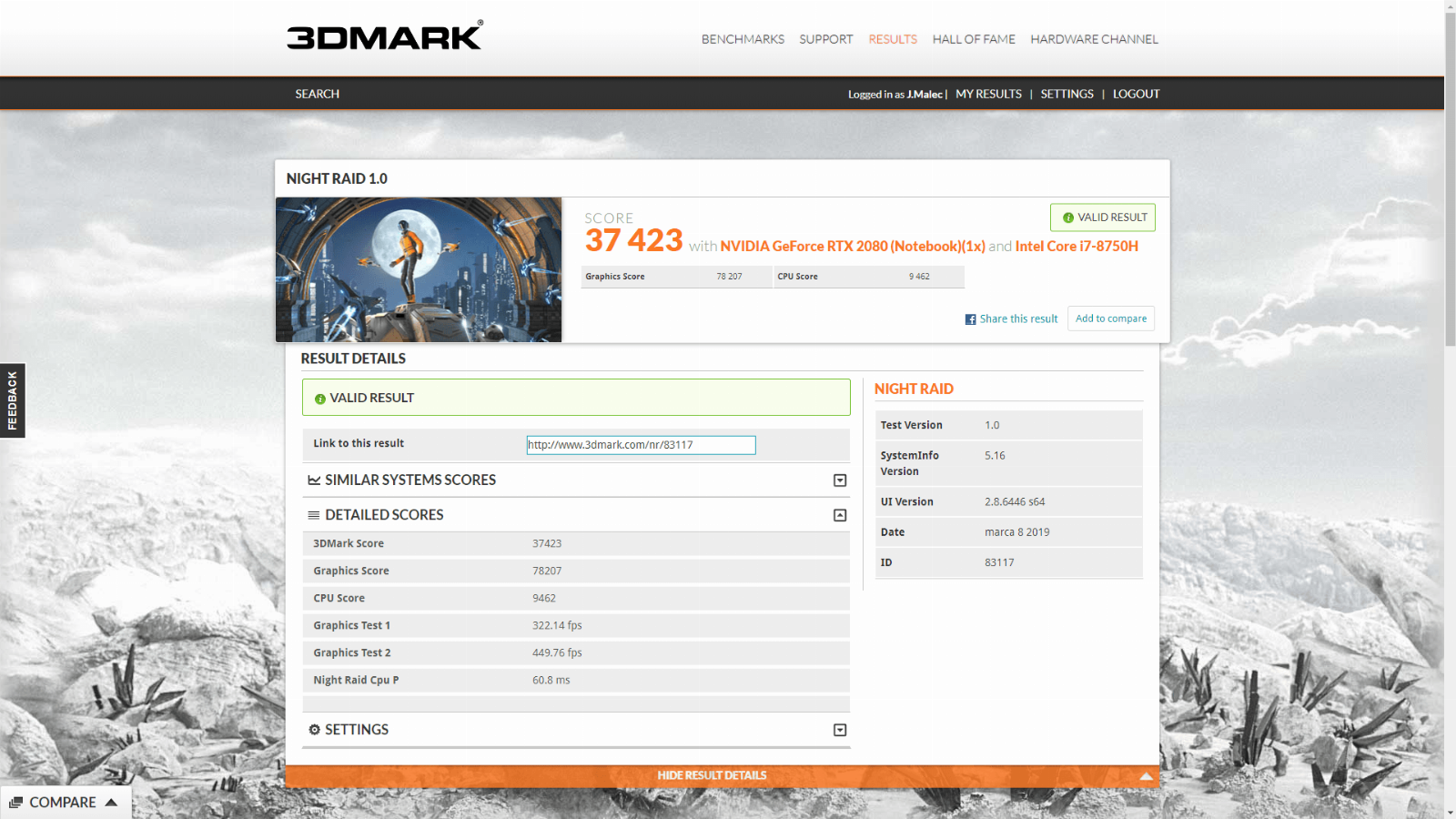Click the 3DMark logo
1456x819 pixels.
point(385,35)
